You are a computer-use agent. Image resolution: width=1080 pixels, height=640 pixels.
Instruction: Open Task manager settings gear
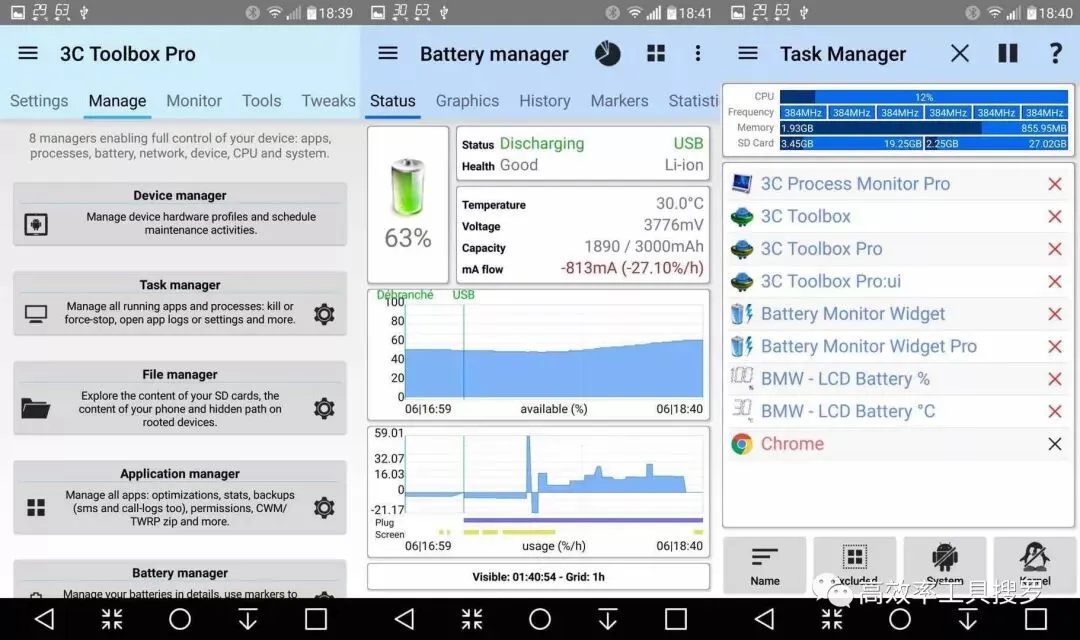[324, 314]
